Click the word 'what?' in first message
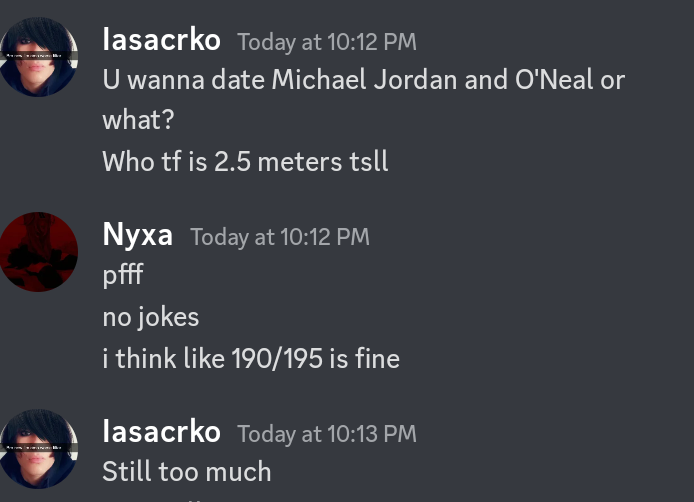Image resolution: width=694 pixels, height=502 pixels. pos(139,120)
